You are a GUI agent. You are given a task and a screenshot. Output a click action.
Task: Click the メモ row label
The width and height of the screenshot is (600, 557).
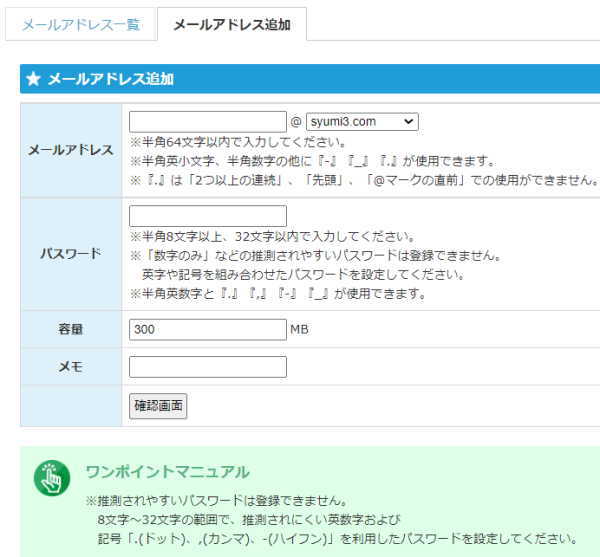(70, 367)
